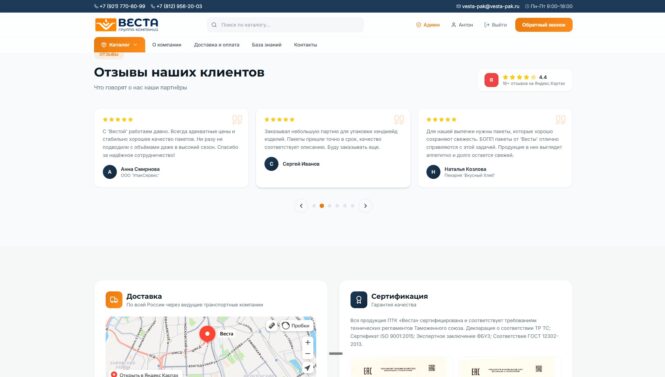Click the dark Сертификация badge icon
Viewport: 665px width, 377px height.
tap(358, 300)
